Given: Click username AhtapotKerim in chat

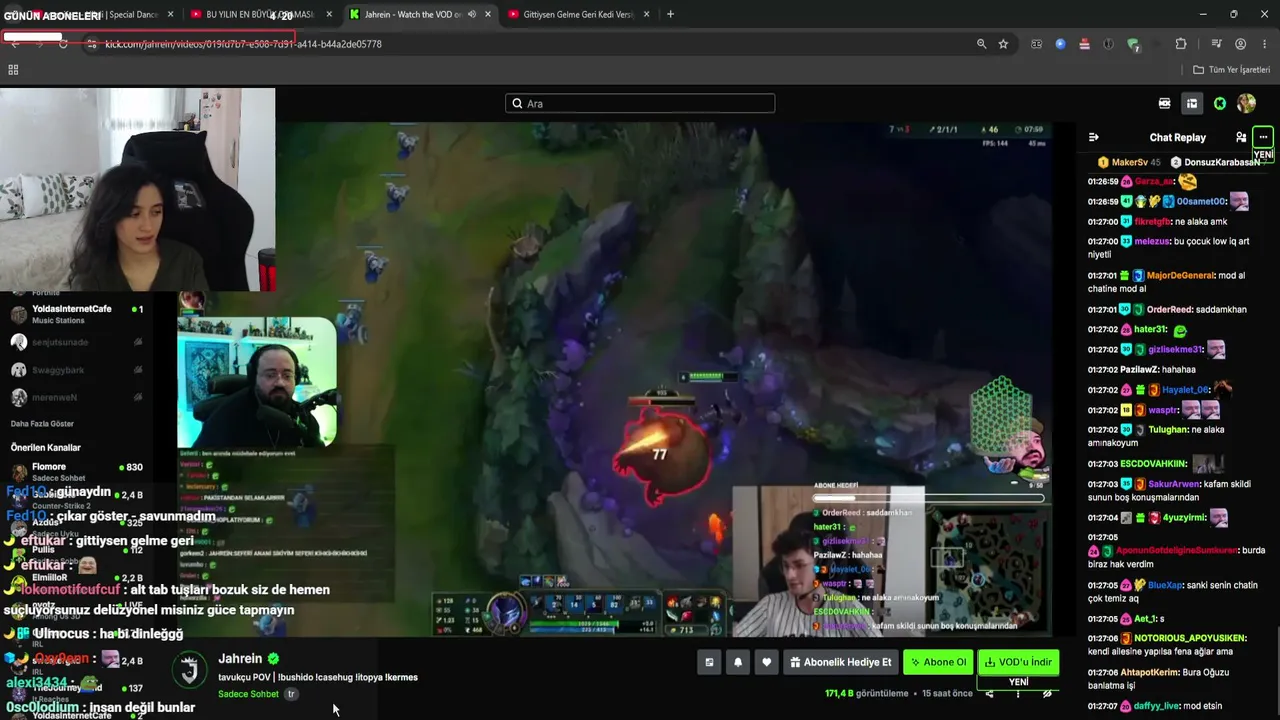Looking at the screenshot, I should pyautogui.click(x=1149, y=672).
